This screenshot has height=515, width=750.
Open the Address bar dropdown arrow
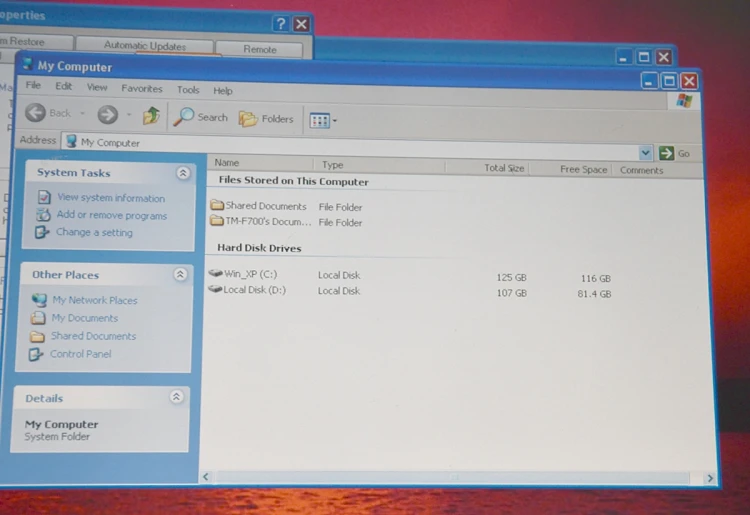point(645,153)
